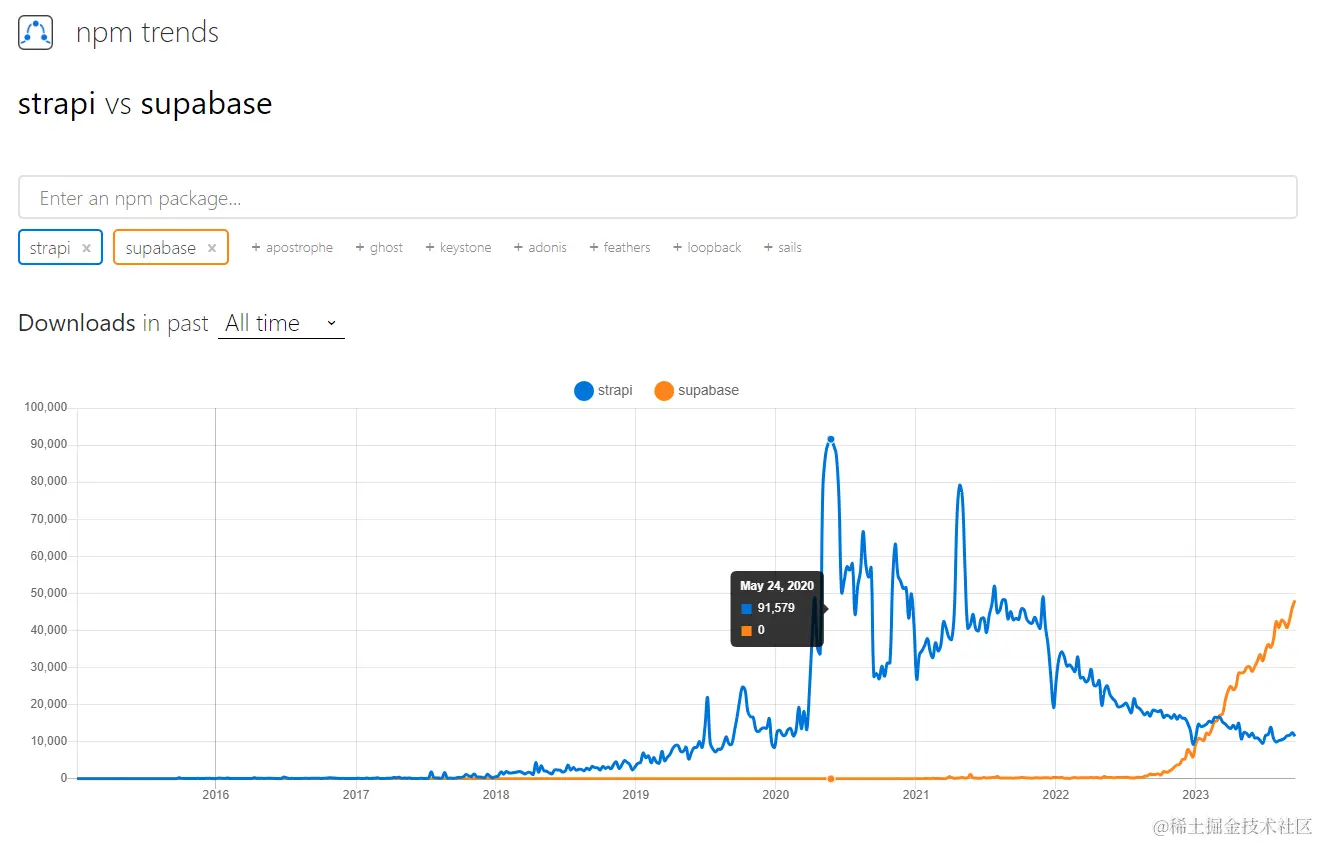Add the apostrophe package suggestion
The image size is (1319, 843).
tap(292, 248)
